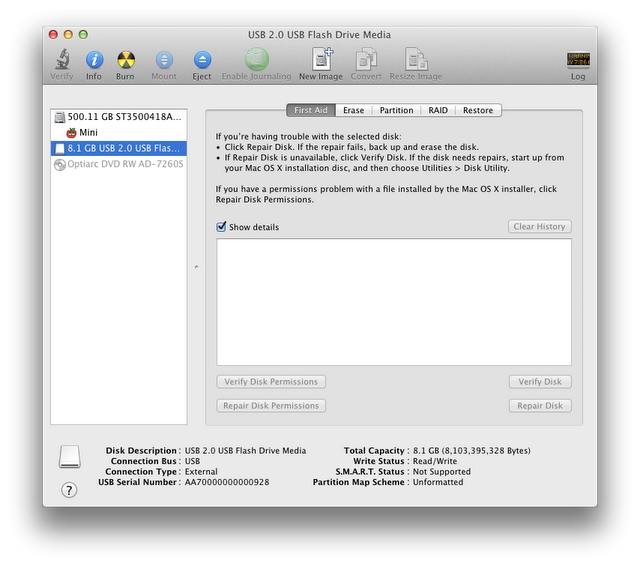
Task: Click the Mini volume icon
Action: (x=71, y=133)
